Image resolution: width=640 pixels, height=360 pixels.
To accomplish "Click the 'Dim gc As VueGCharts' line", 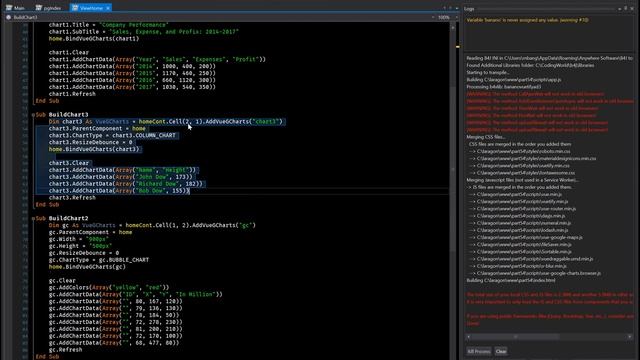I will (x=152, y=225).
